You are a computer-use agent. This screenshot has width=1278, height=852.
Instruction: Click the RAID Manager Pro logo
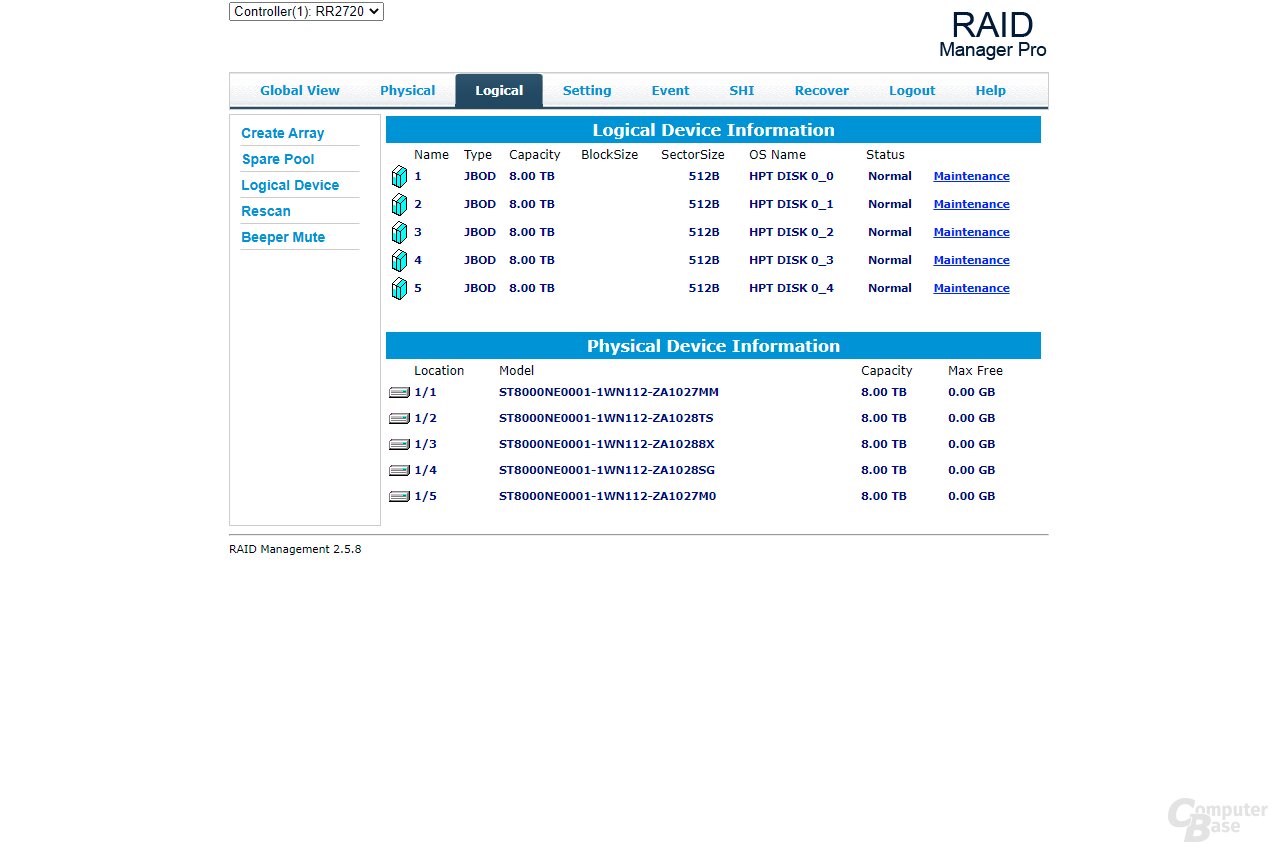993,34
